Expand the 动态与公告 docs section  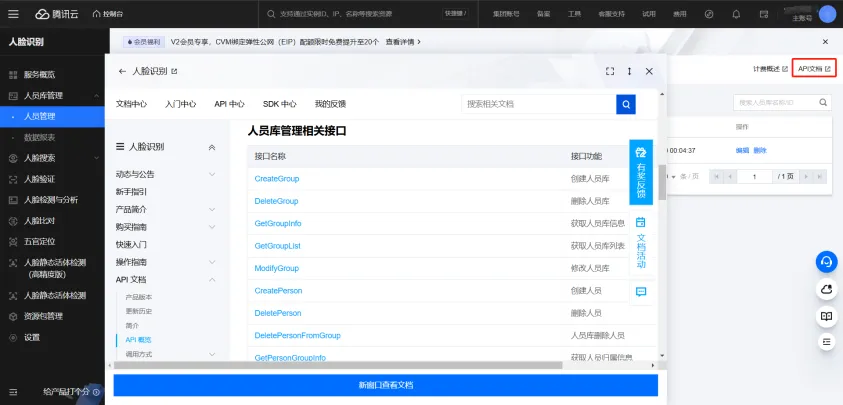pyautogui.click(x=211, y=174)
